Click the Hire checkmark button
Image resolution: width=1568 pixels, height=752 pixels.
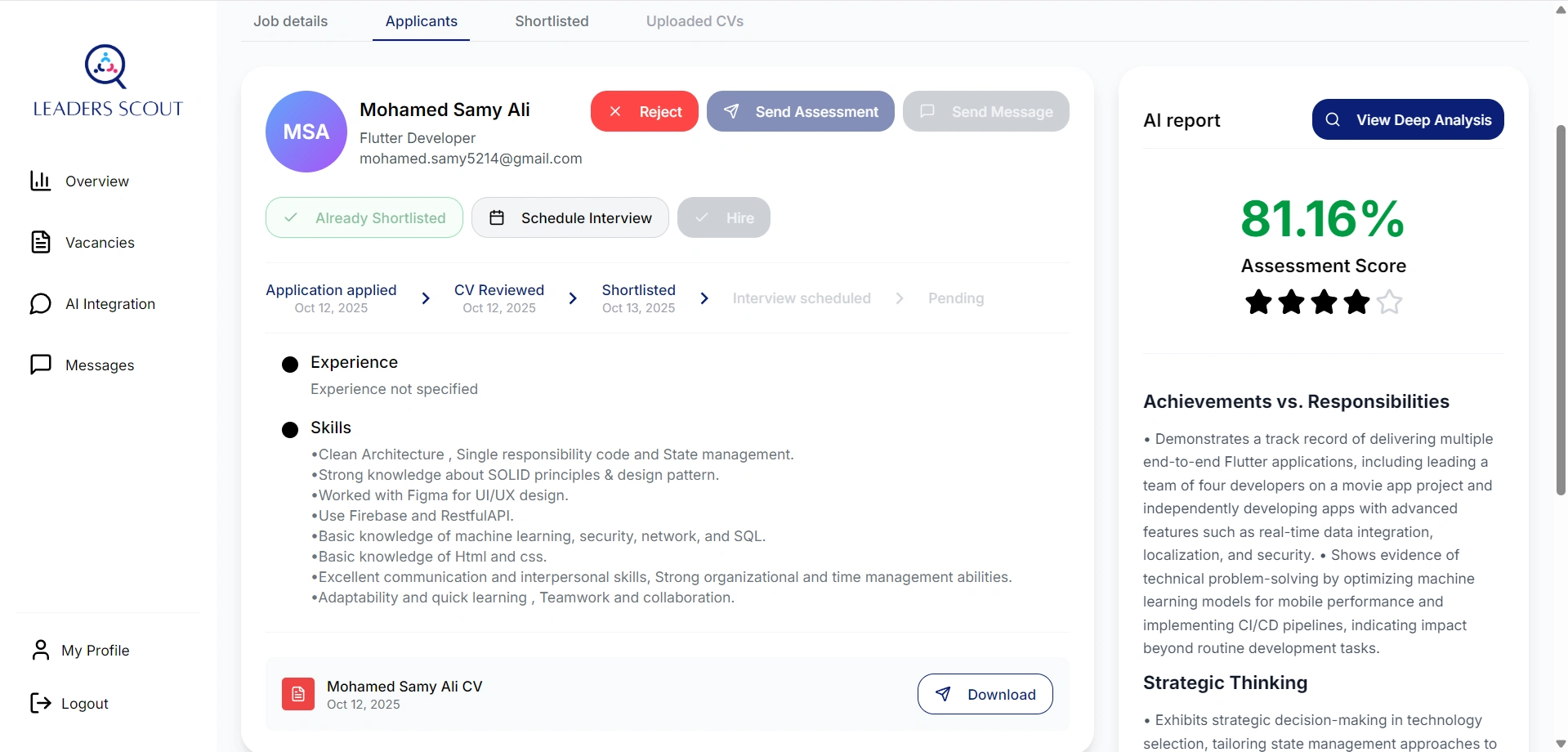point(723,217)
